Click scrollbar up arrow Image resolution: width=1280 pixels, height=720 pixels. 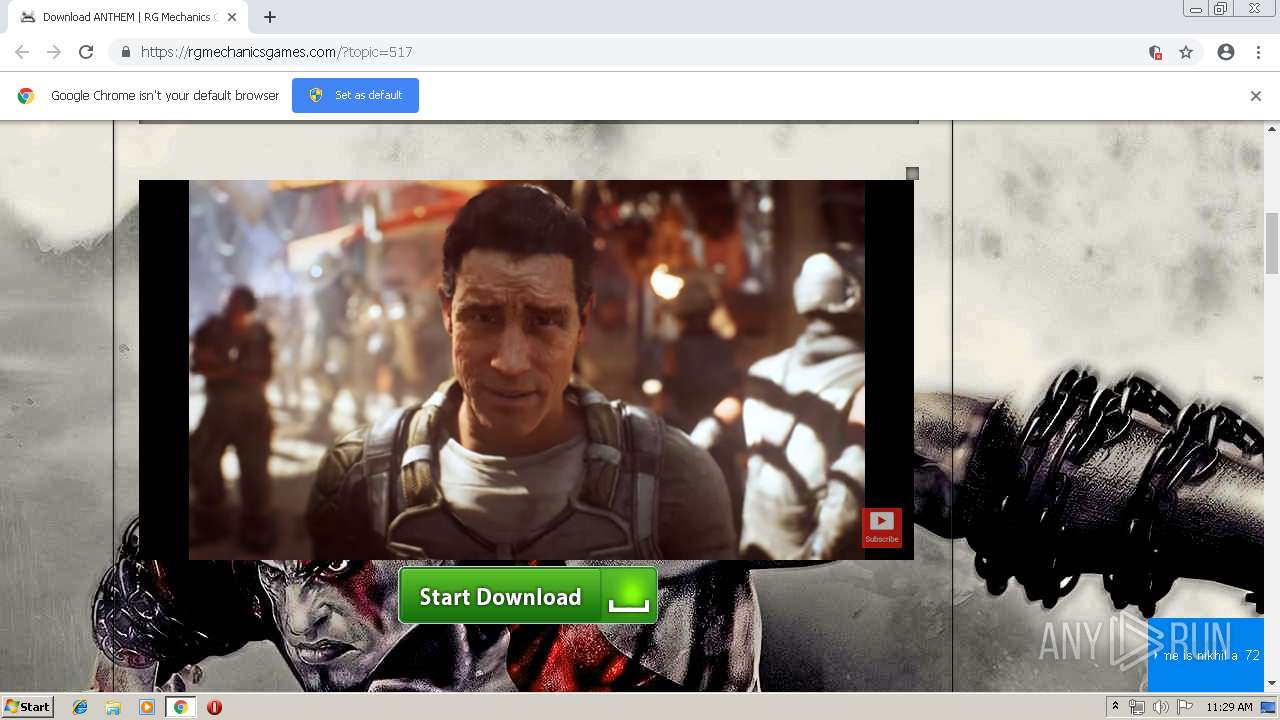click(1272, 128)
